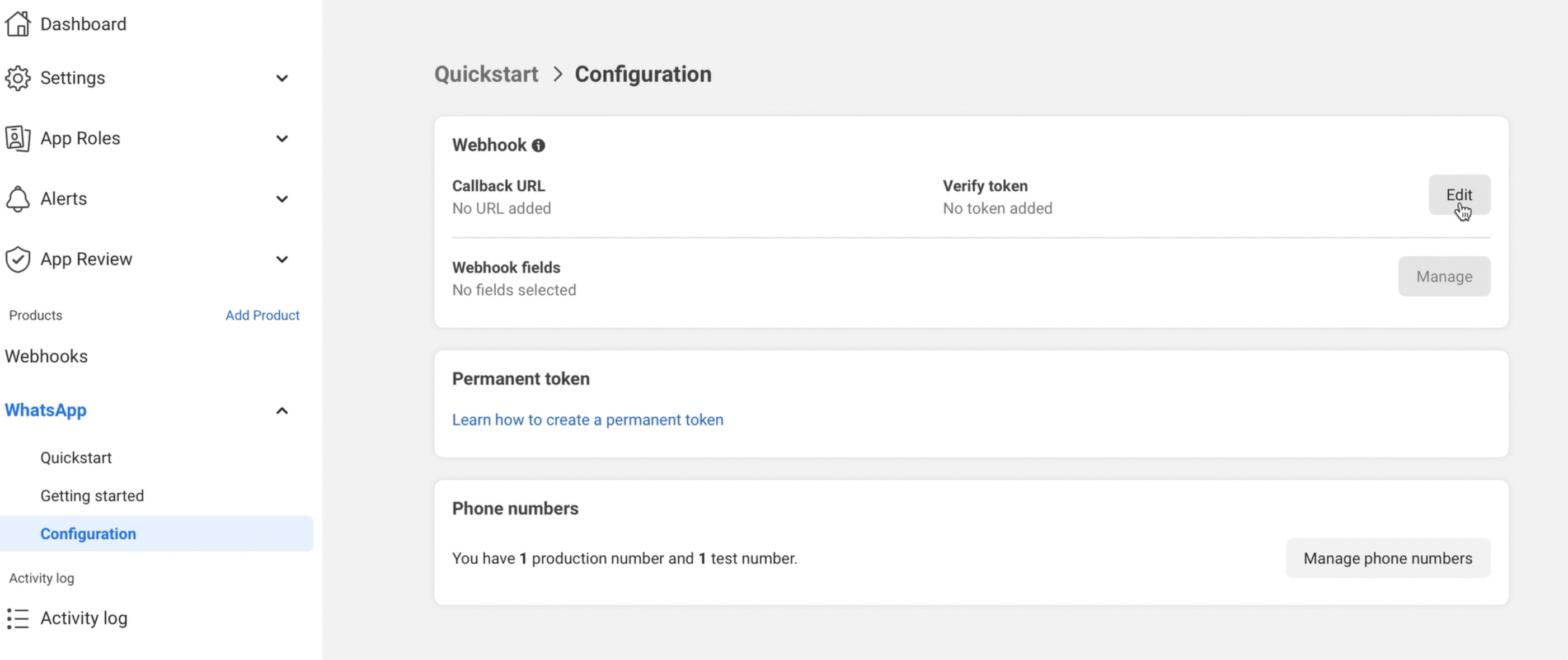The width and height of the screenshot is (1568, 660).
Task: Expand the App Roles section chevron
Action: (x=282, y=139)
